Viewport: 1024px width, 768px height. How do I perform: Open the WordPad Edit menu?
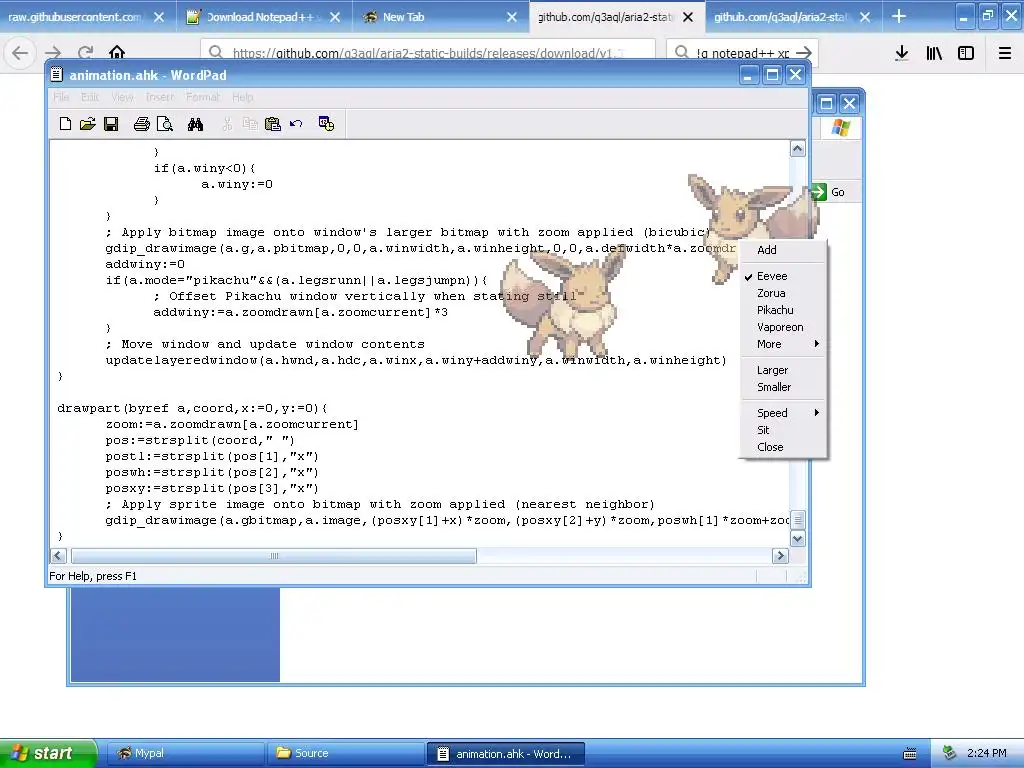point(90,97)
